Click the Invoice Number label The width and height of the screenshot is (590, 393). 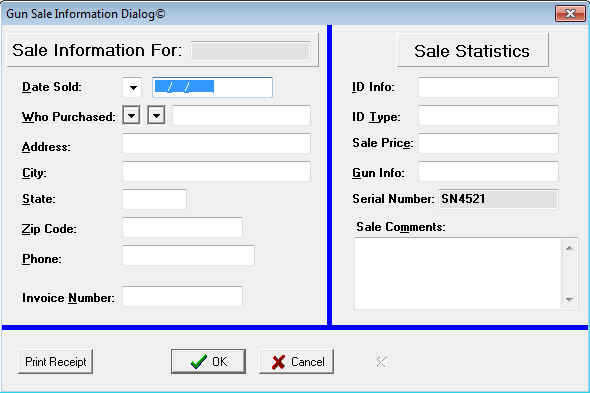coord(68,298)
